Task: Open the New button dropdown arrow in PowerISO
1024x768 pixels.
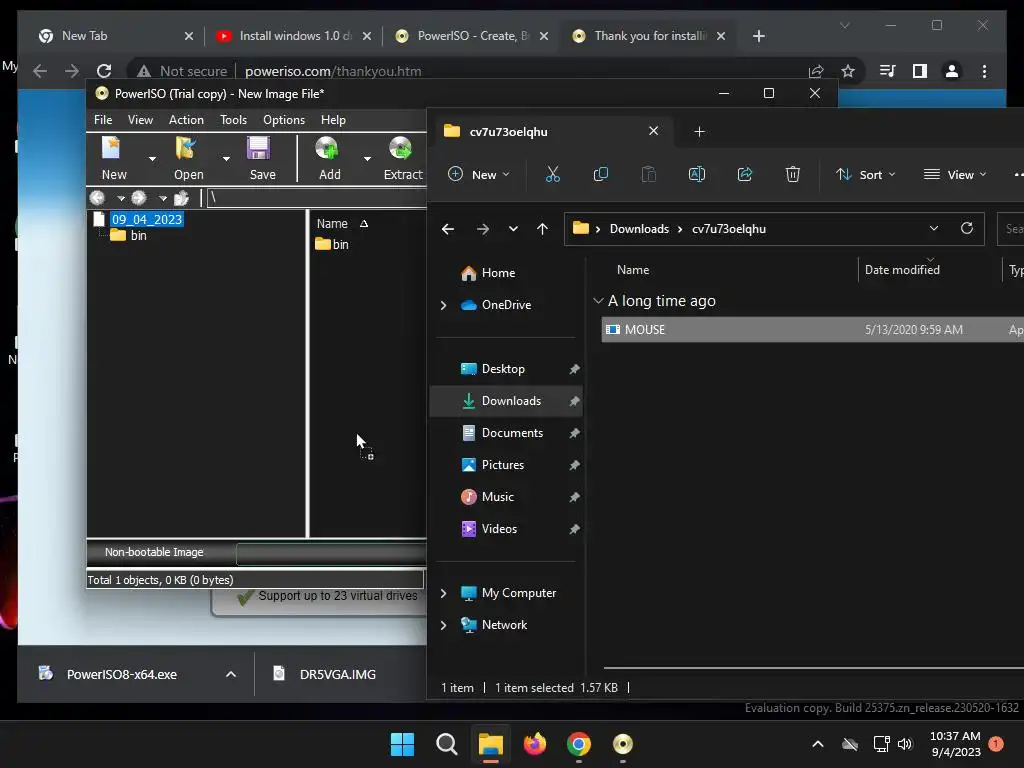Action: coord(152,159)
